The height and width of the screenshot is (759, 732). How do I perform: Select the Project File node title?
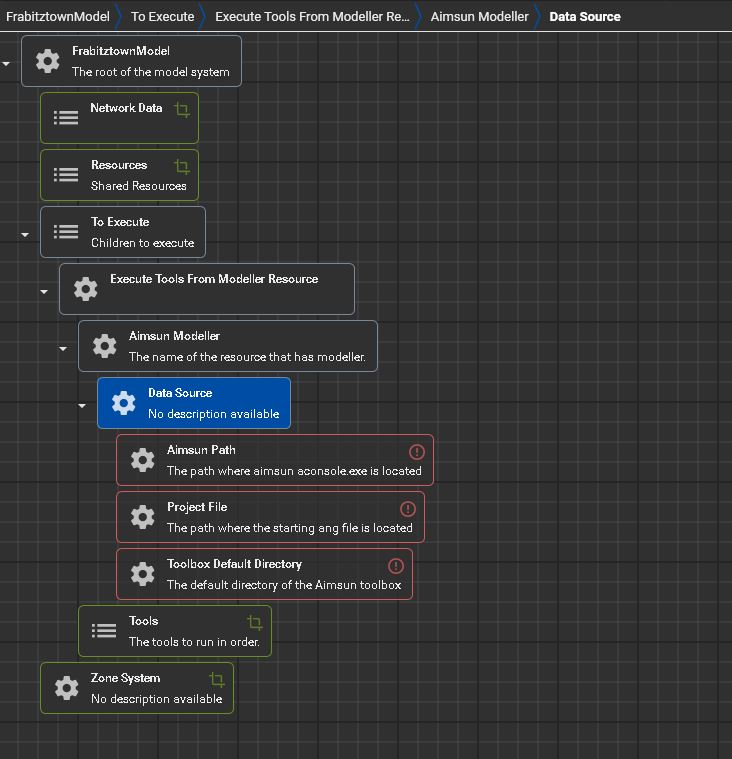click(197, 507)
